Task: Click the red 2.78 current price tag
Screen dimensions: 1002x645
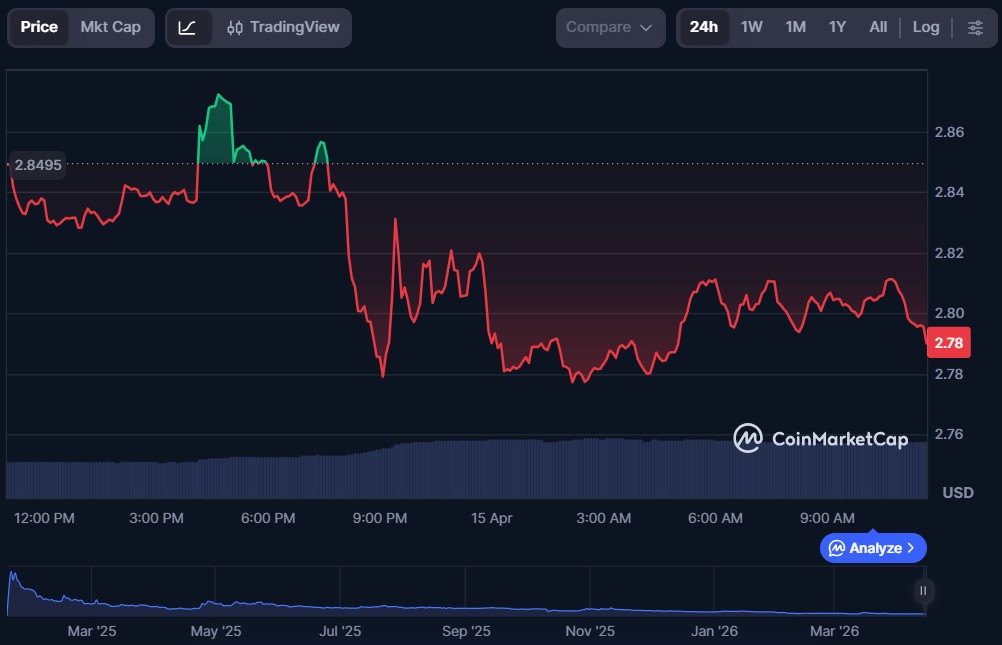Action: [948, 343]
